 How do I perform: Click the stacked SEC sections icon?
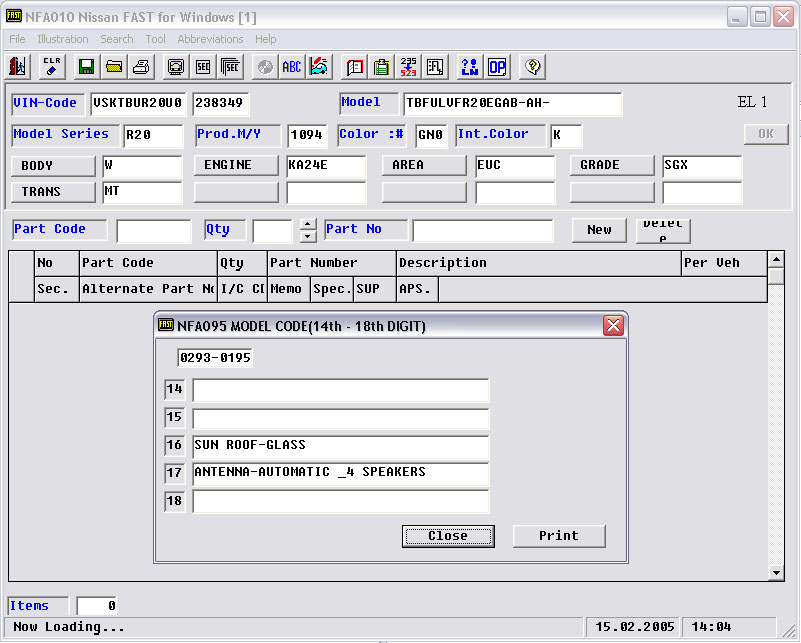[230, 67]
